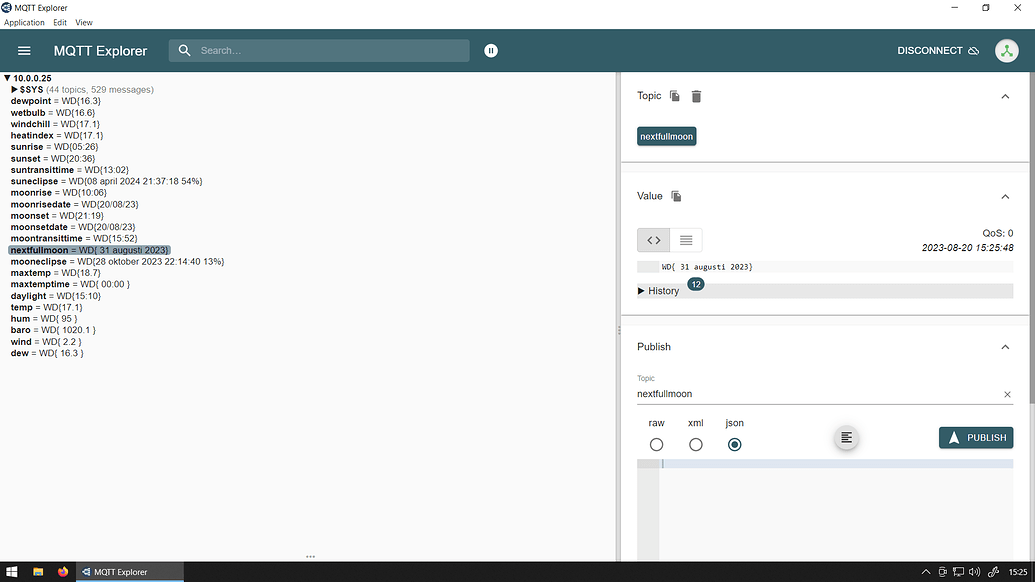Open the Application menu
This screenshot has width=1035, height=582.
coord(24,22)
